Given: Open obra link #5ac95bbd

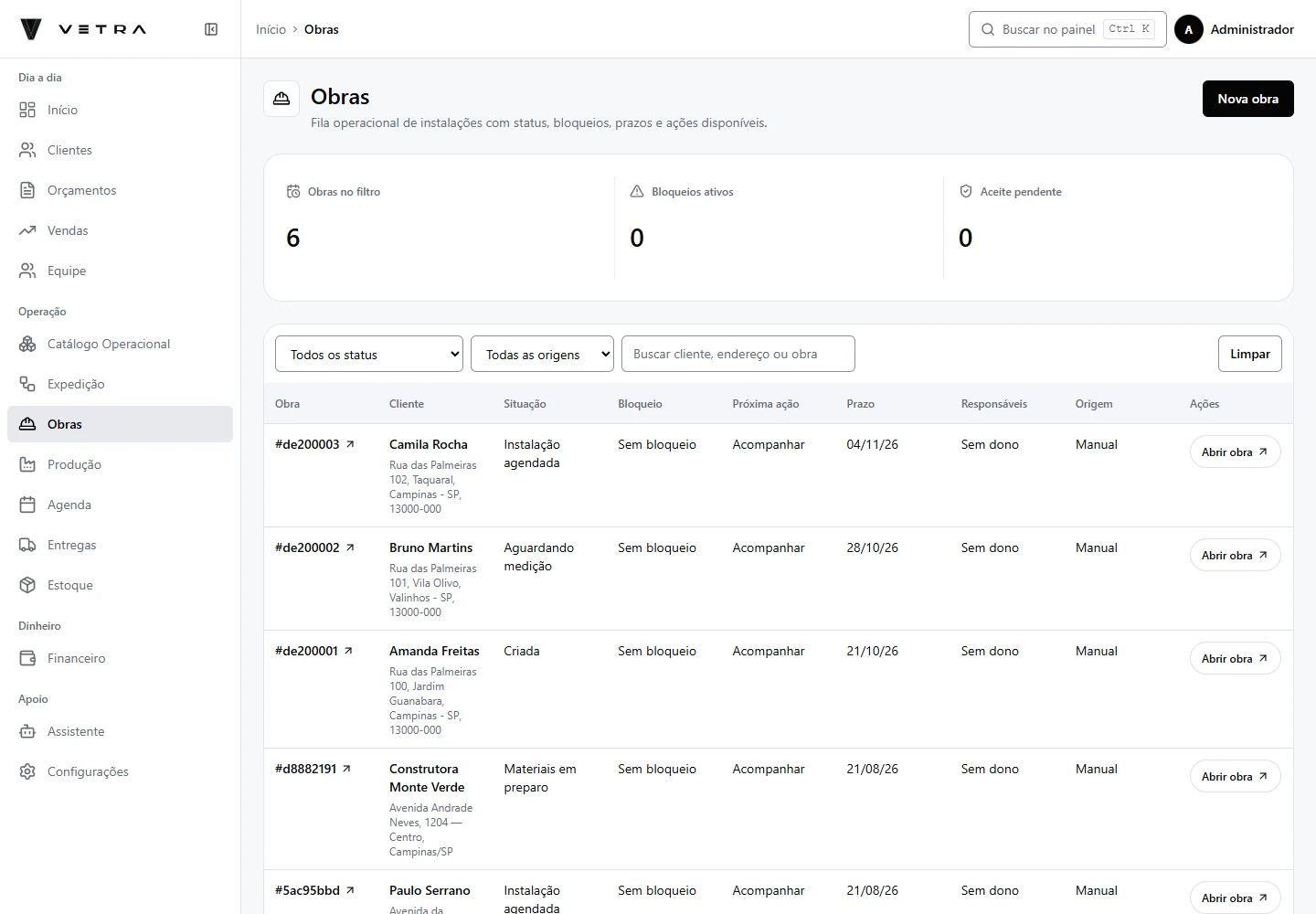Looking at the screenshot, I should pos(314,890).
